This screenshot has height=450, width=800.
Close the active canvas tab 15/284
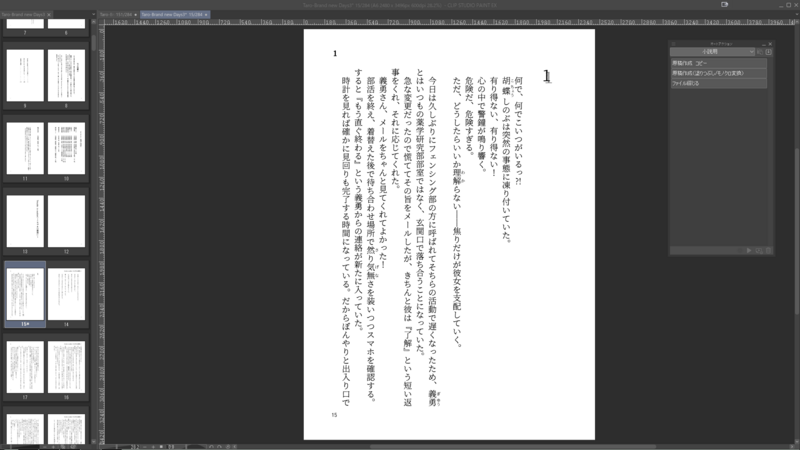206,15
